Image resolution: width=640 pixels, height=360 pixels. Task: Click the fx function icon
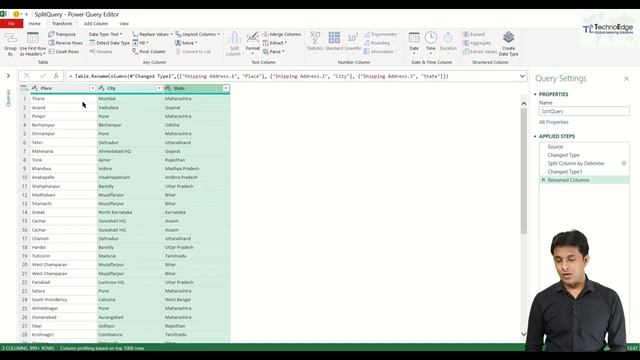[x=56, y=76]
